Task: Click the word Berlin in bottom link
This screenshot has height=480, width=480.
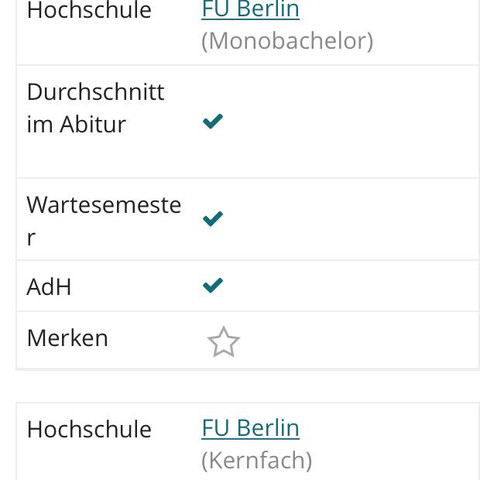Action: (268, 428)
